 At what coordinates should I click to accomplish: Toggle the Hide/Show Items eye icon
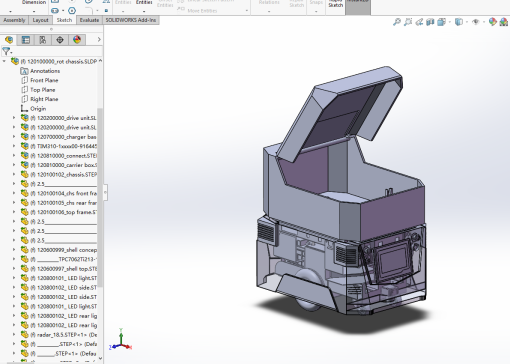(x=476, y=22)
